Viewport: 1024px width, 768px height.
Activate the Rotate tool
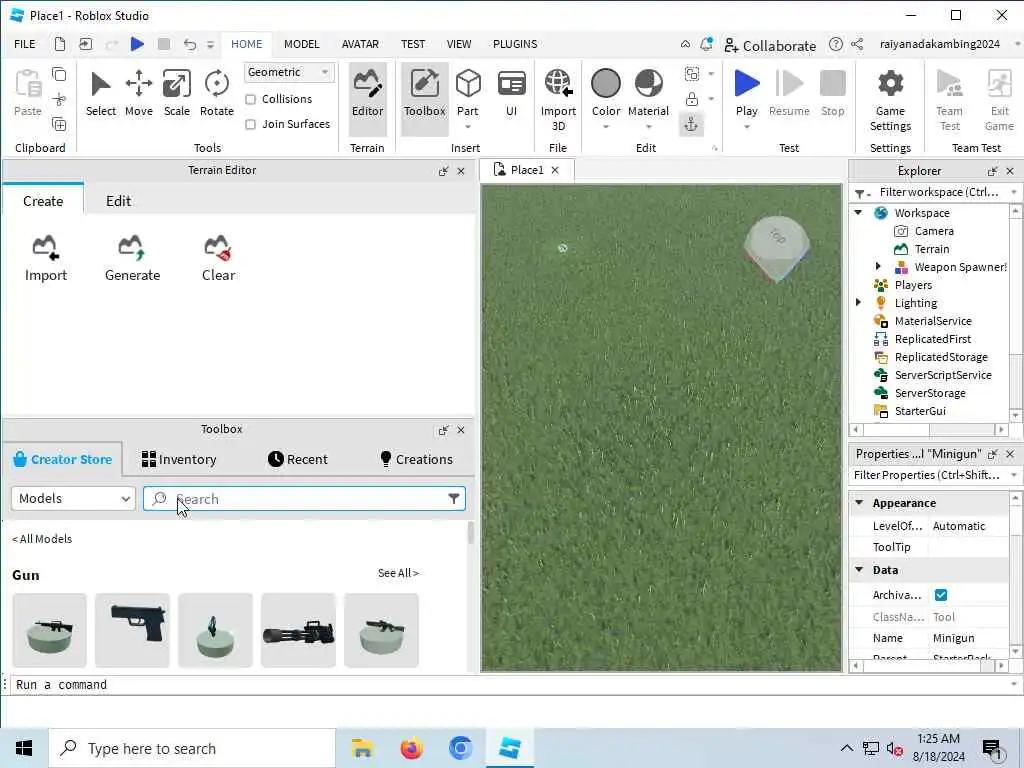coord(216,95)
